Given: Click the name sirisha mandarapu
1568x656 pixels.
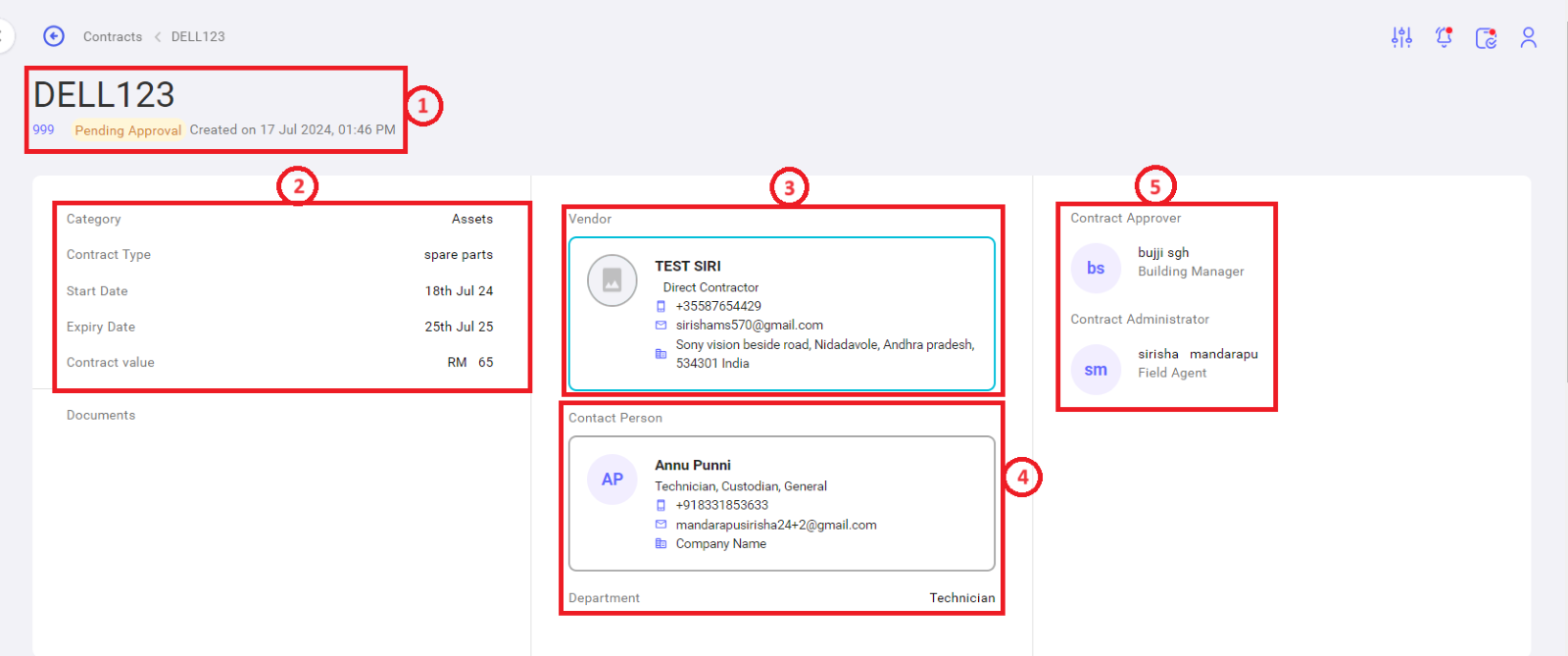Looking at the screenshot, I should click(1198, 354).
